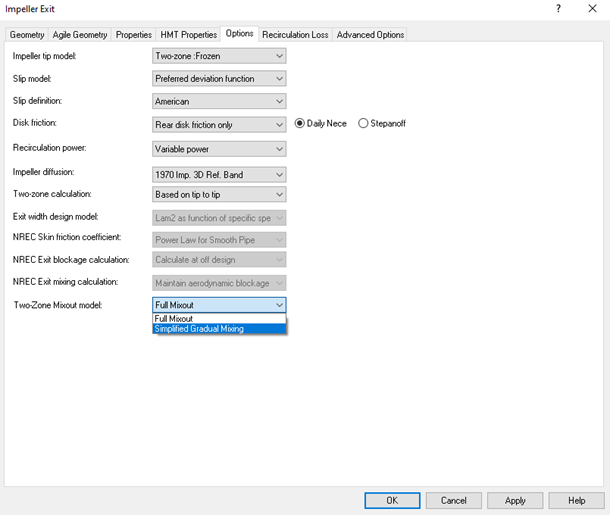
Task: Click the OK button
Action: (x=392, y=500)
